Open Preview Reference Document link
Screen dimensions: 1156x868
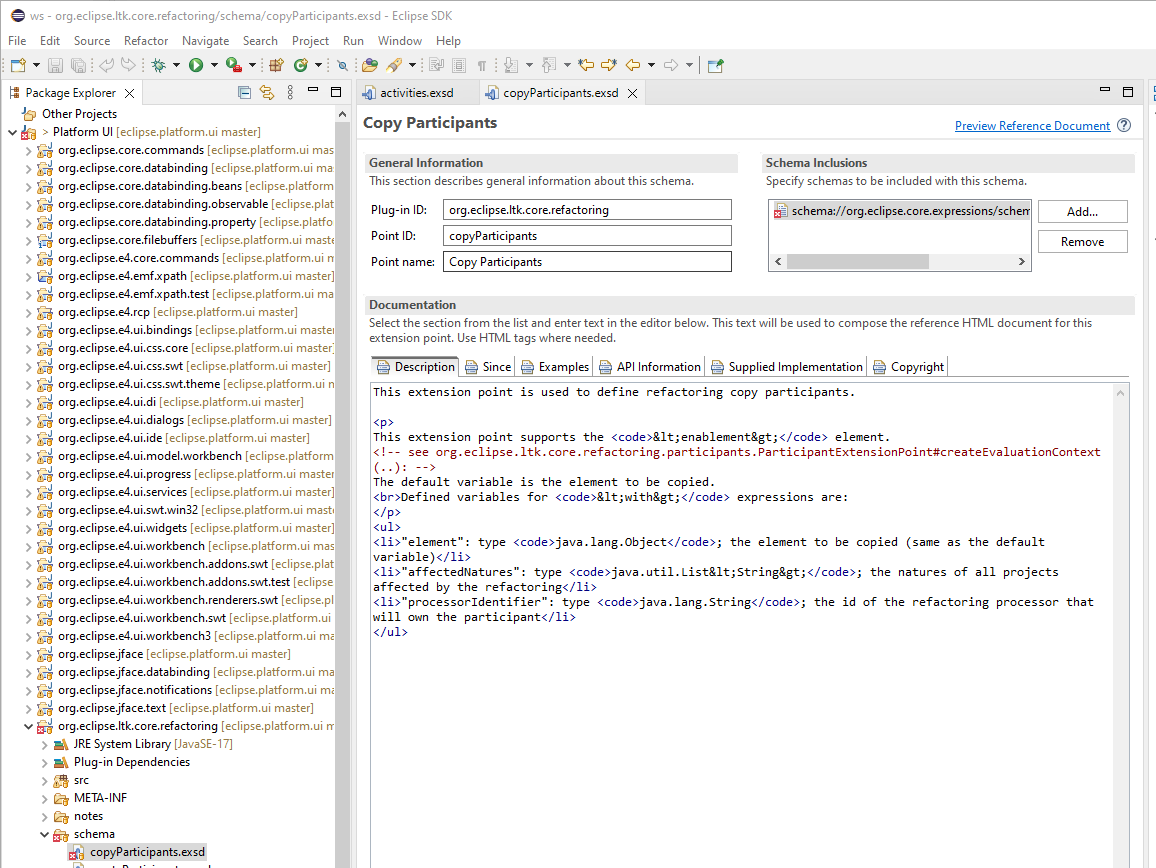[x=1032, y=125]
